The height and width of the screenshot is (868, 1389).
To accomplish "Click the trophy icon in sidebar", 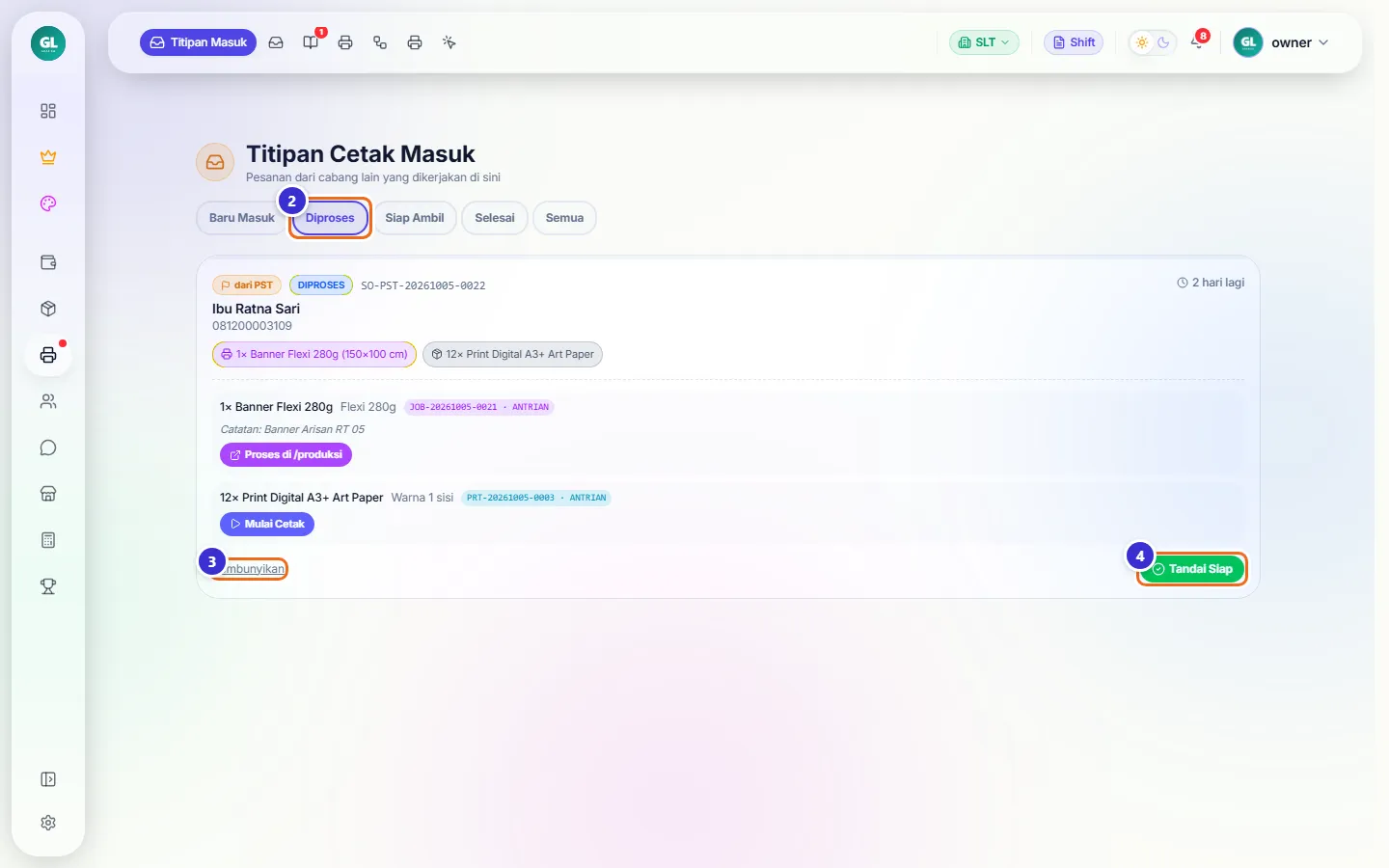I will click(x=48, y=586).
